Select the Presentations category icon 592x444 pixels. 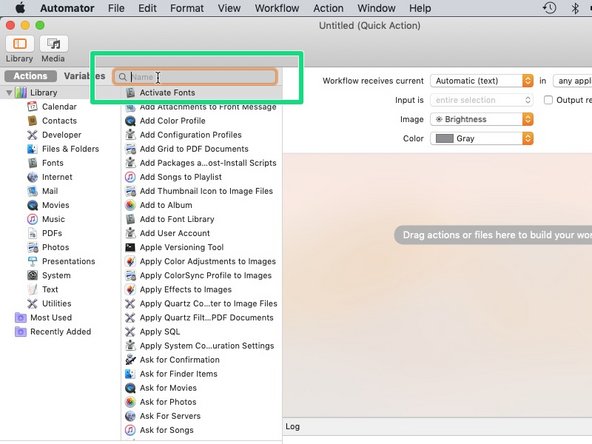point(32,261)
